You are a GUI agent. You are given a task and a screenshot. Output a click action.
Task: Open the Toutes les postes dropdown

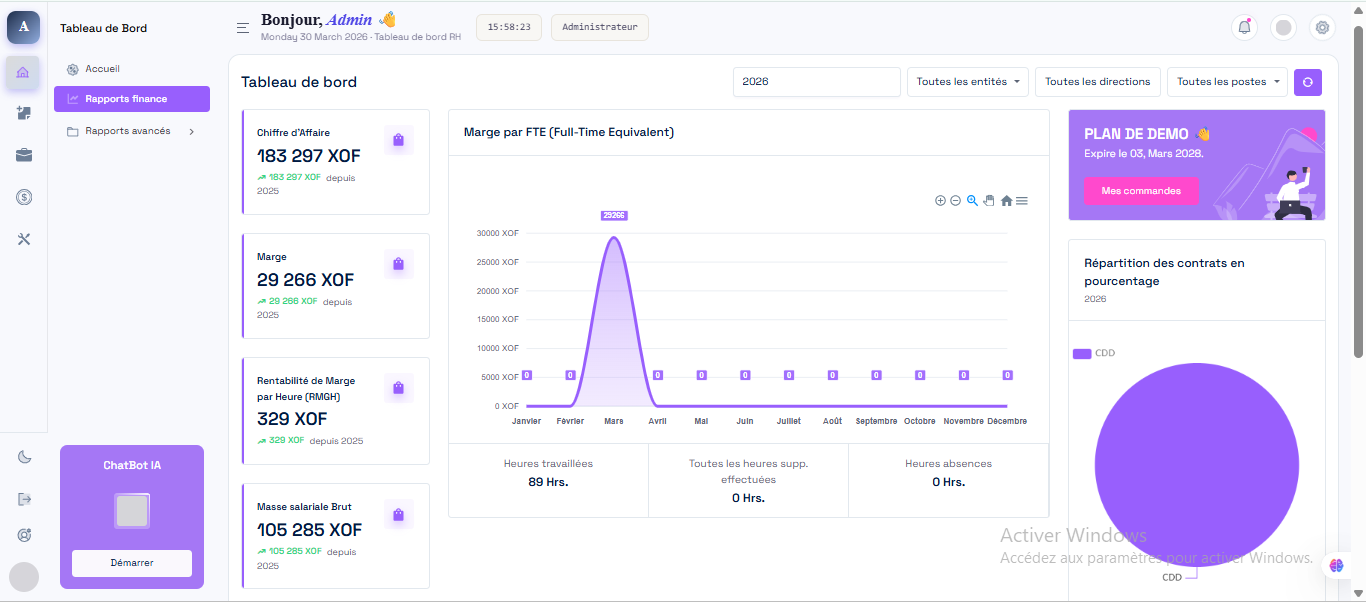point(1227,82)
